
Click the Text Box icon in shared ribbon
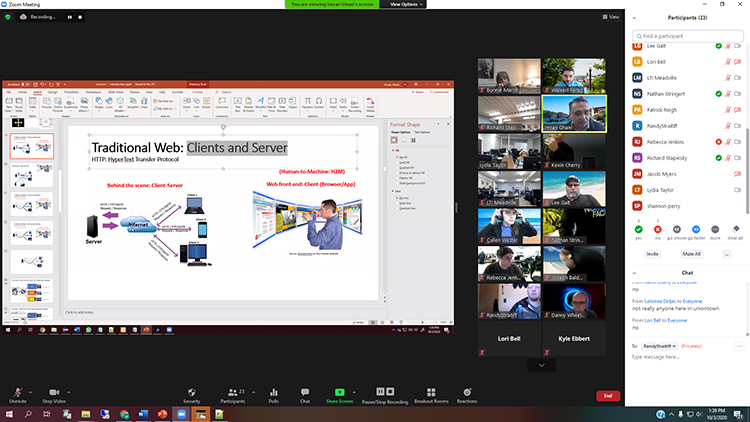click(238, 104)
